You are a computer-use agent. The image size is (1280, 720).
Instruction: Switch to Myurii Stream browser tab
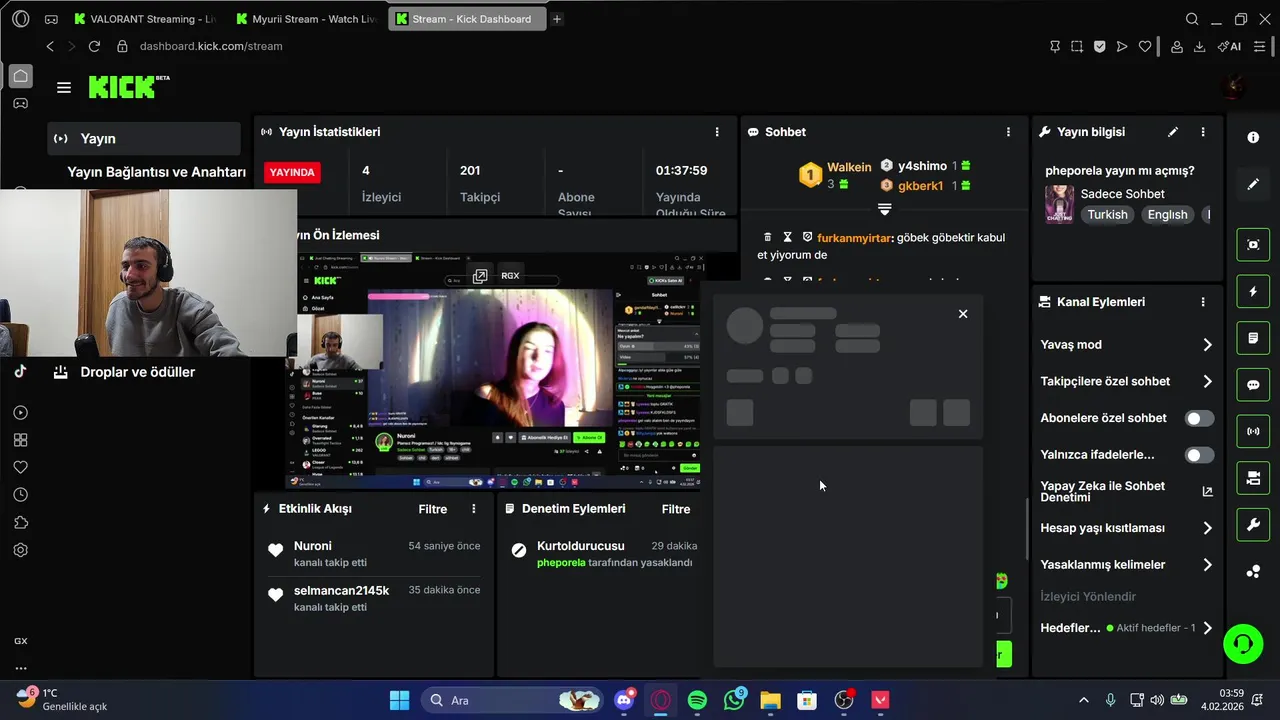306,19
